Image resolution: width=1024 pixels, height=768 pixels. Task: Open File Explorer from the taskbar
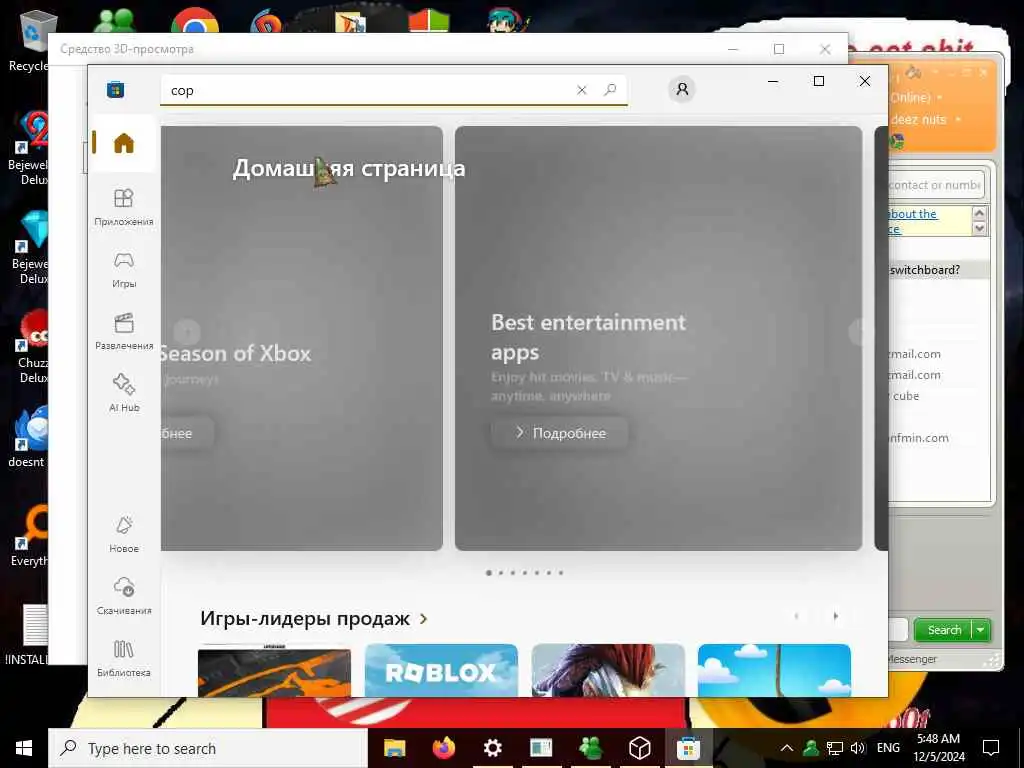coord(394,748)
